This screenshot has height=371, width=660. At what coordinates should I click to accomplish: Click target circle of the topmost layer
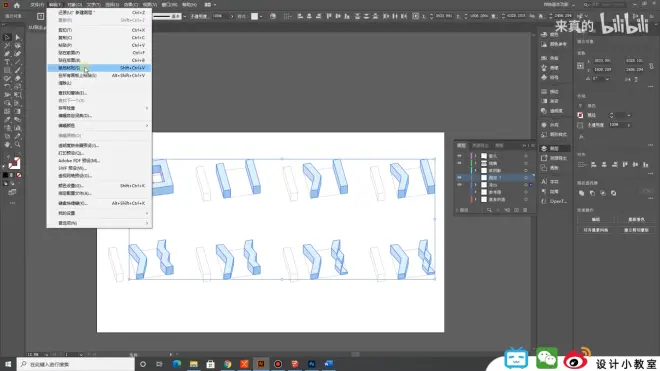[x=526, y=156]
